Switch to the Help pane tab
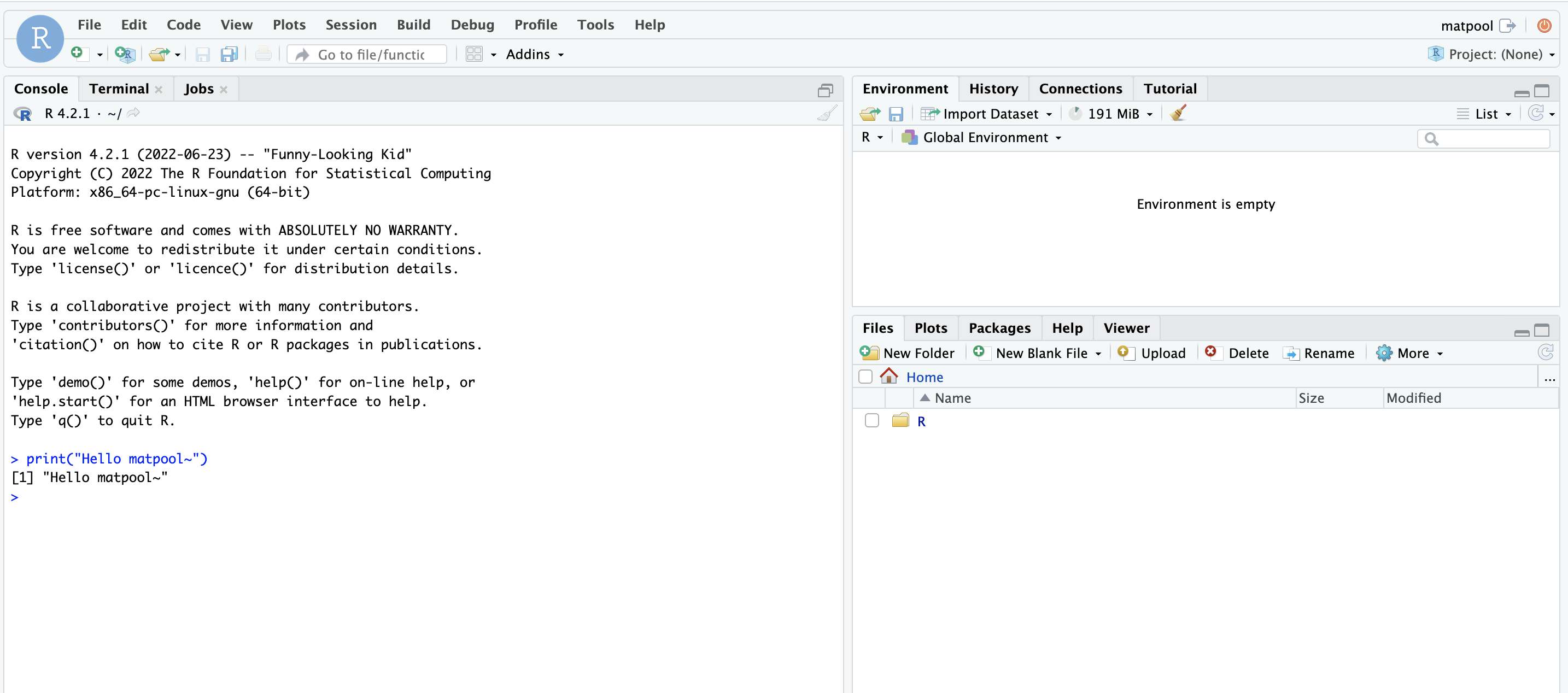The height and width of the screenshot is (693, 1568). pos(1067,328)
